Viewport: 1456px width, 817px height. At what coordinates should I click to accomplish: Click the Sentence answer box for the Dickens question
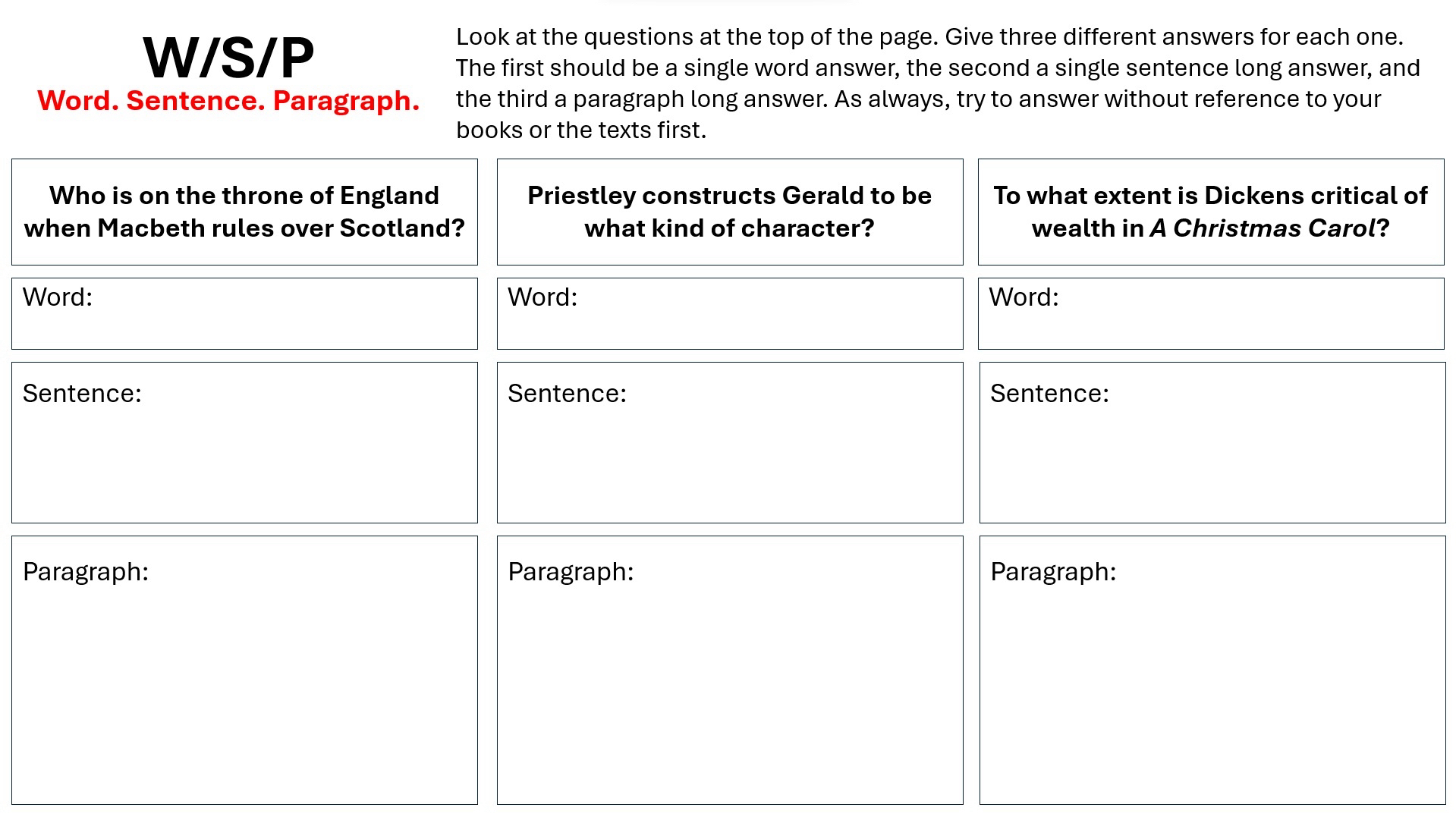1212,455
